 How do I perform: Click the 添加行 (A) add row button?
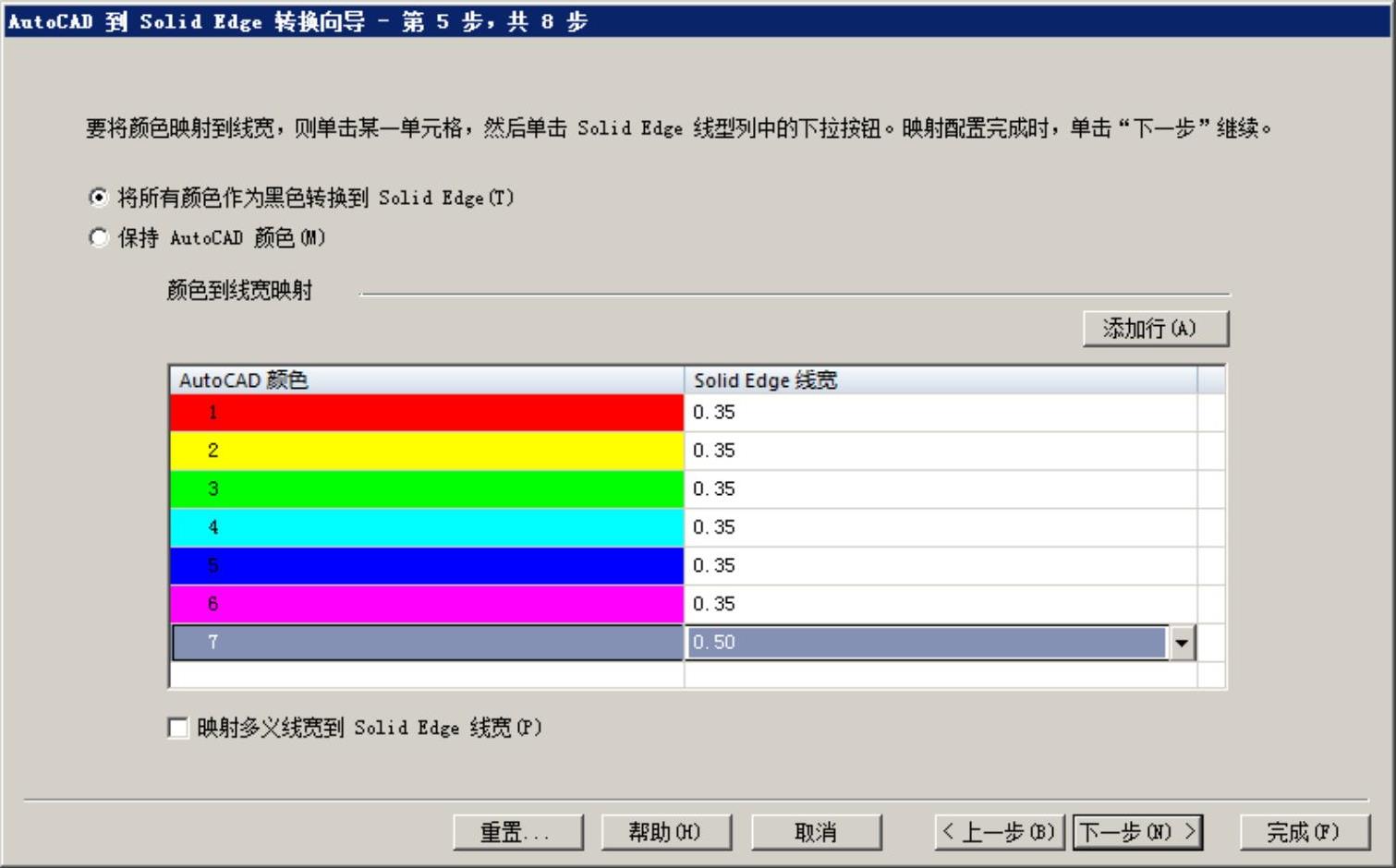(1156, 329)
